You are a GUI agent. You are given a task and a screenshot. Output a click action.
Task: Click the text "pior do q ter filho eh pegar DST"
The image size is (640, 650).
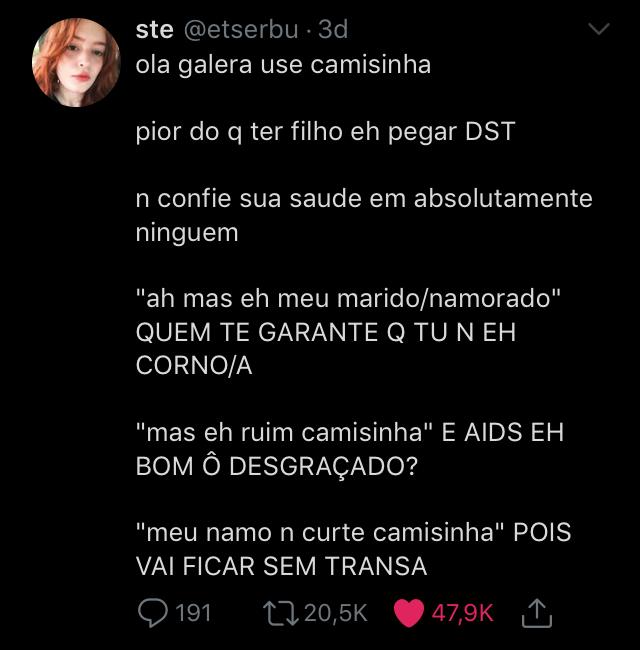(325, 132)
